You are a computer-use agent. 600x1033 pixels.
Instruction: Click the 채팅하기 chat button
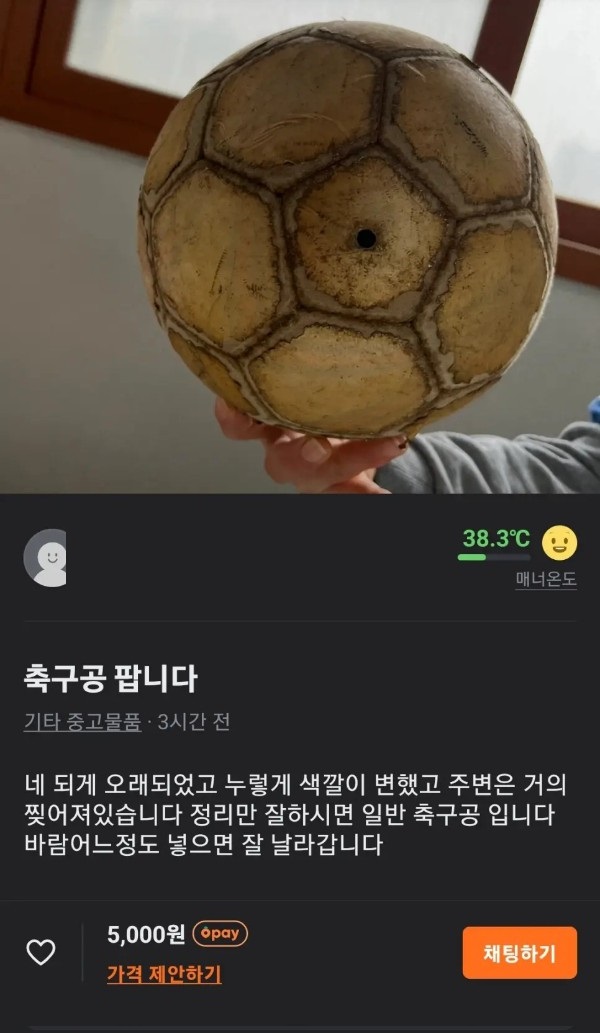(520, 953)
